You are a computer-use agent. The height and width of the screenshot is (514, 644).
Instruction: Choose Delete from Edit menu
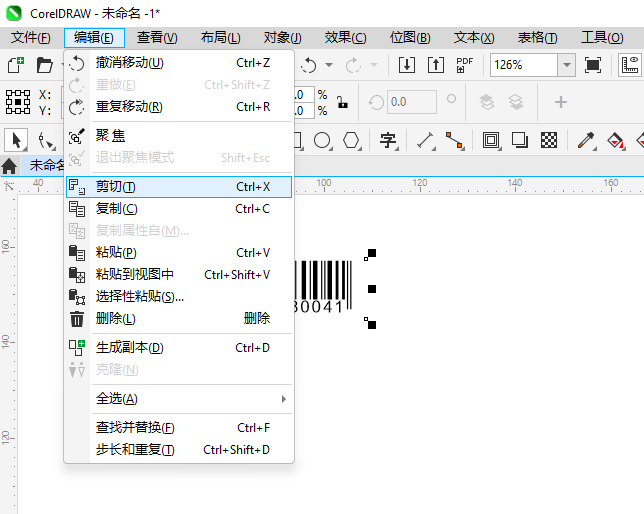pyautogui.click(x=179, y=318)
